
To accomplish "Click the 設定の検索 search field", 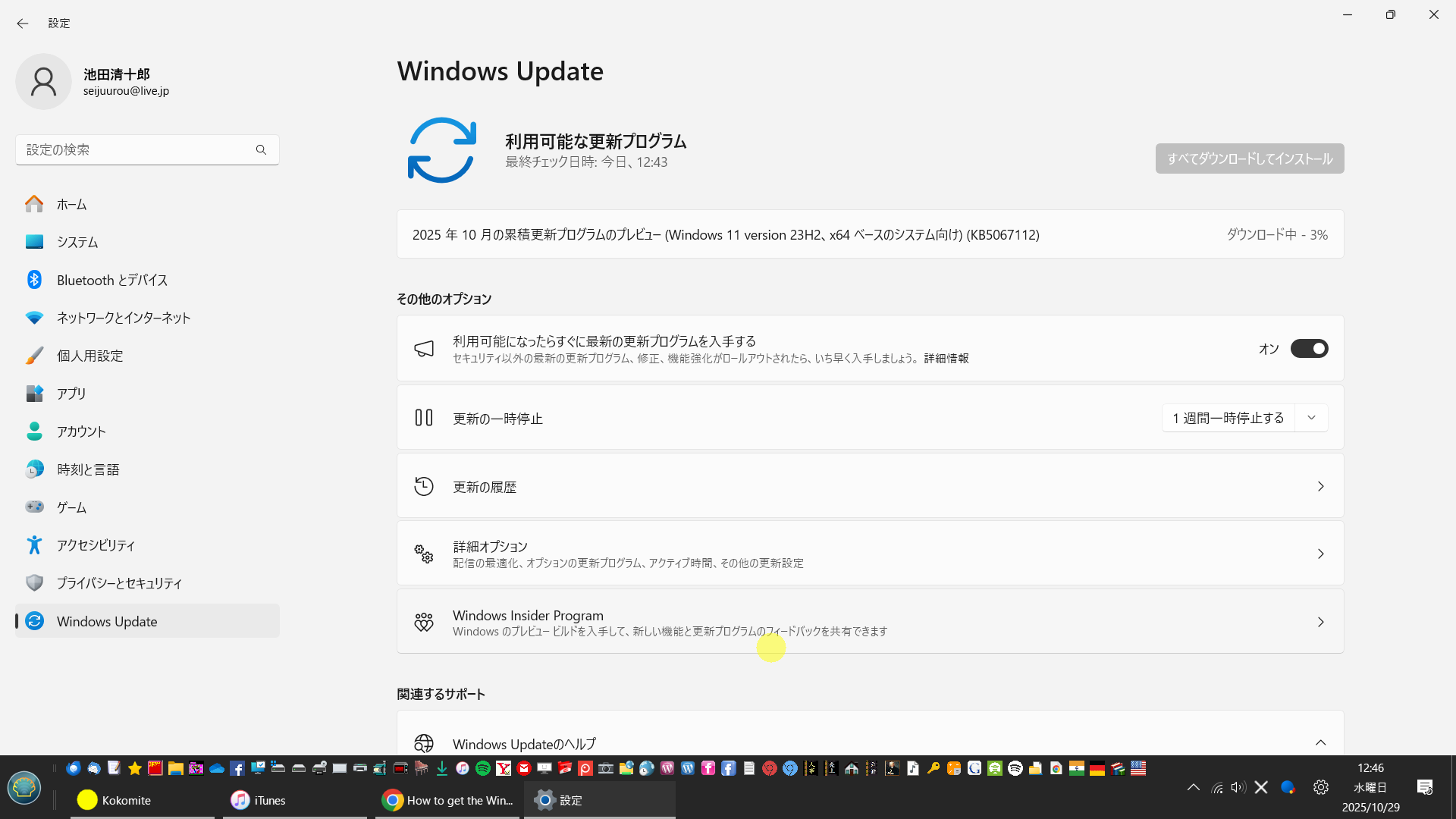I will coord(147,150).
